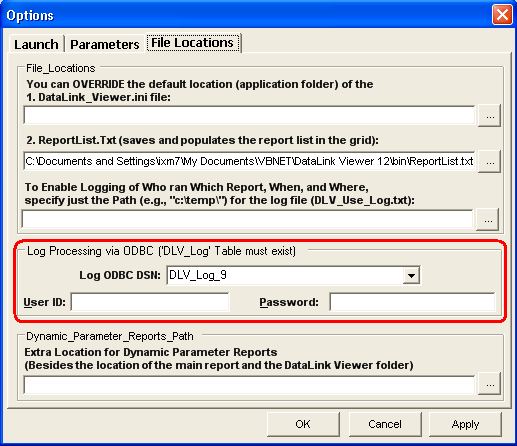Viewport: 517px width, 446px height.
Task: Switch to the Launch tab
Action: [36, 44]
